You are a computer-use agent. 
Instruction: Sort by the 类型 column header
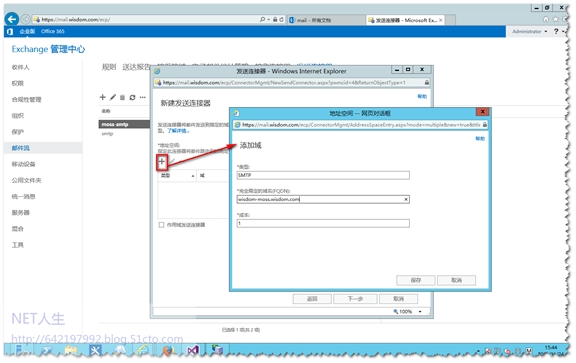pyautogui.click(x=177, y=176)
